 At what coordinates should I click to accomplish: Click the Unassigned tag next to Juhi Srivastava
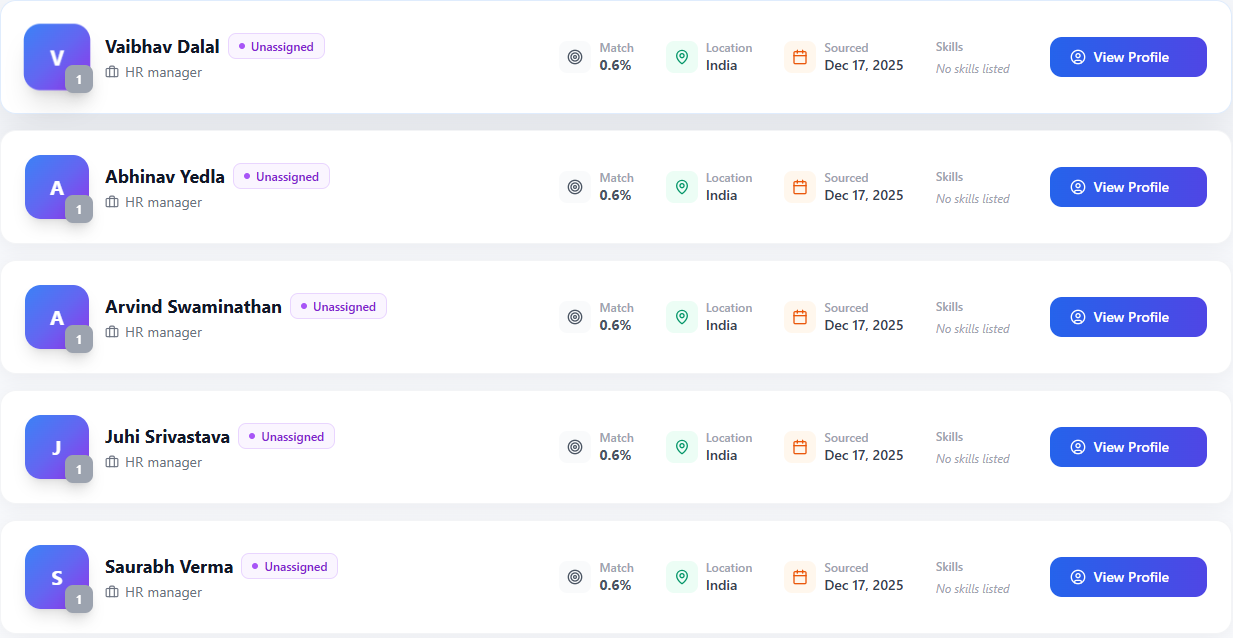(286, 437)
